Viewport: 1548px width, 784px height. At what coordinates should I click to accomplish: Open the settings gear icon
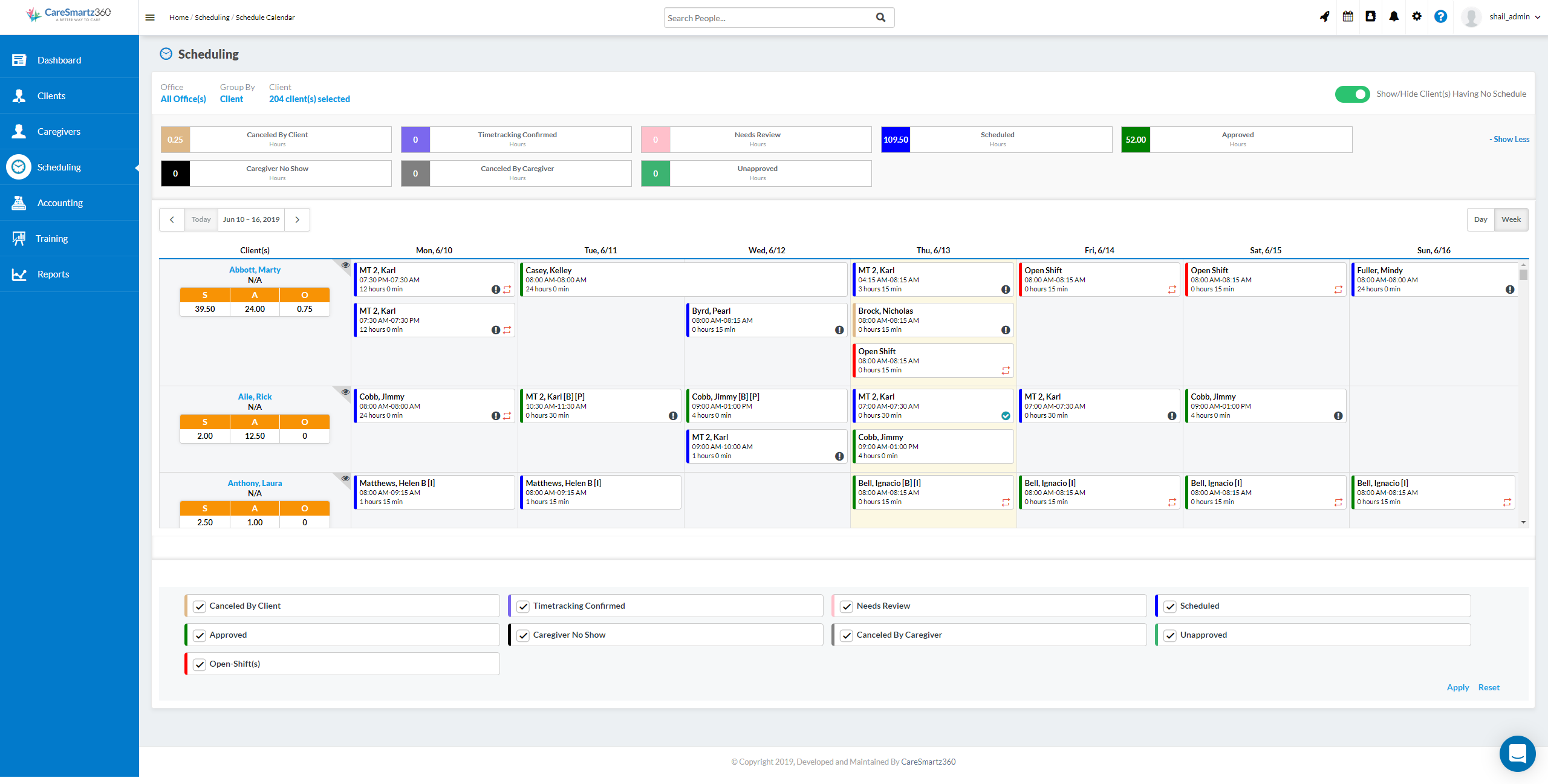click(1417, 17)
